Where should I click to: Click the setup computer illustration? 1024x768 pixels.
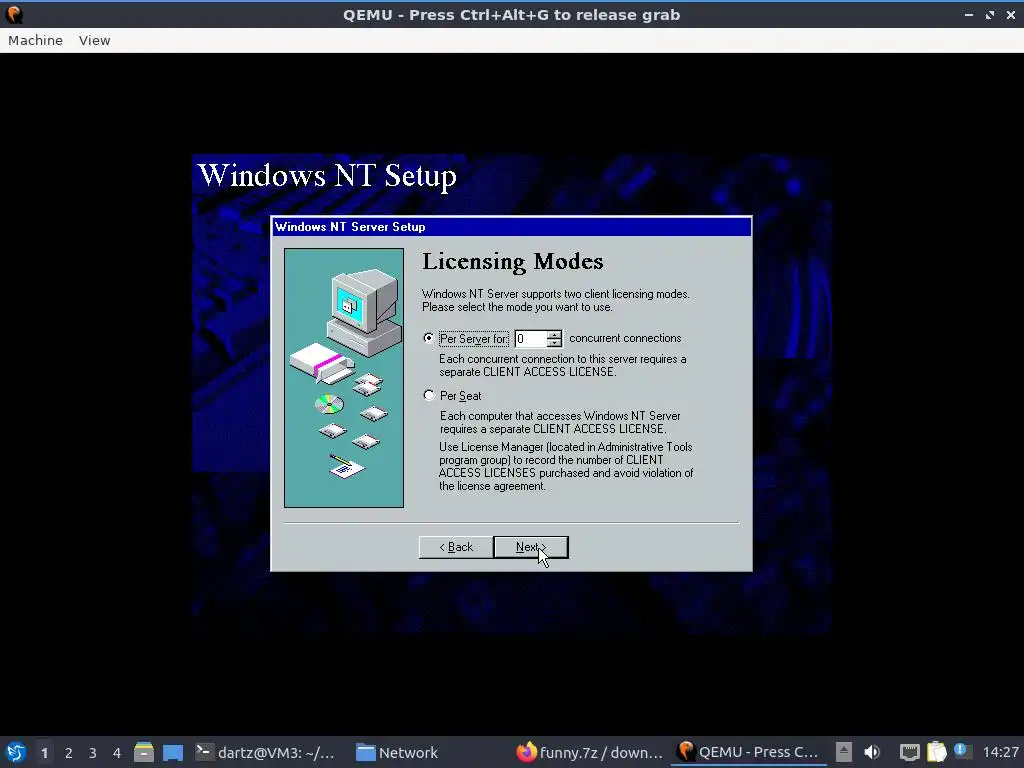click(x=344, y=377)
